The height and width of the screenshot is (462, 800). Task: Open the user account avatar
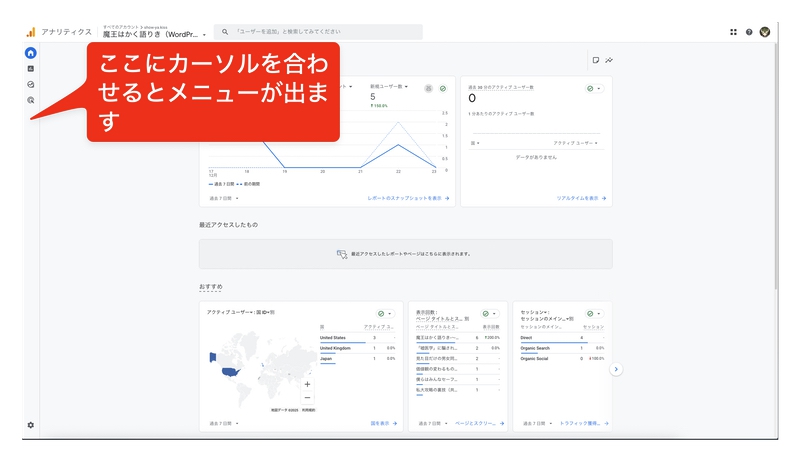pos(765,32)
